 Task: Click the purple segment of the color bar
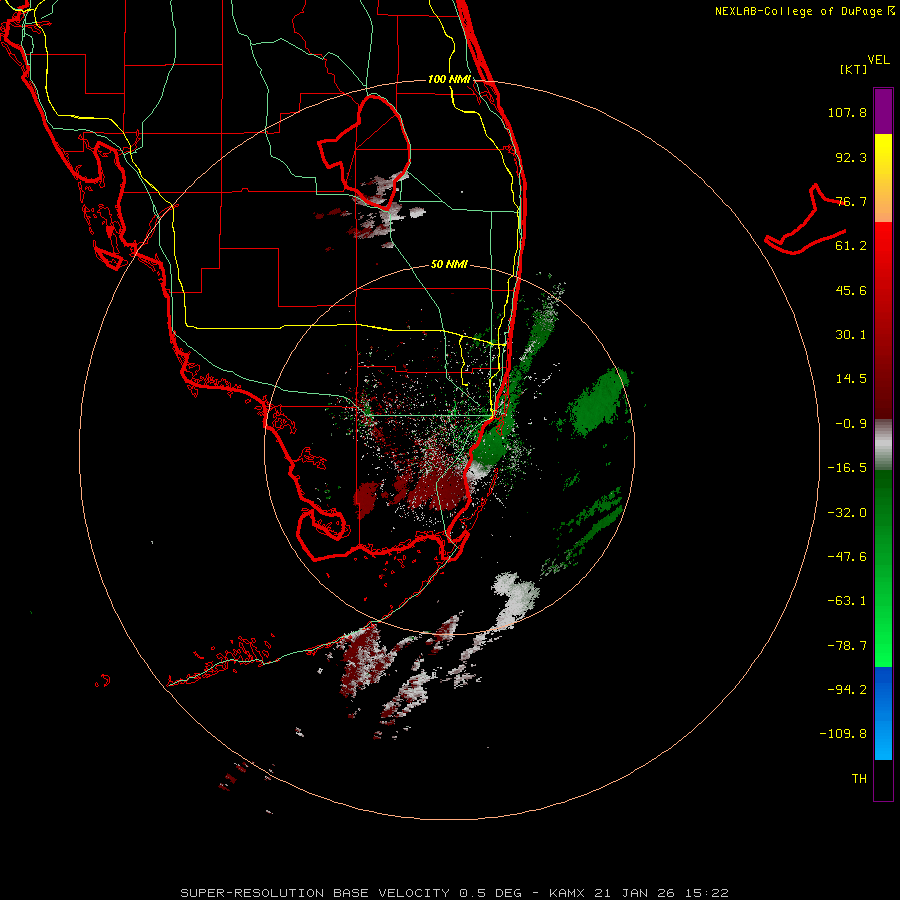coord(883,111)
